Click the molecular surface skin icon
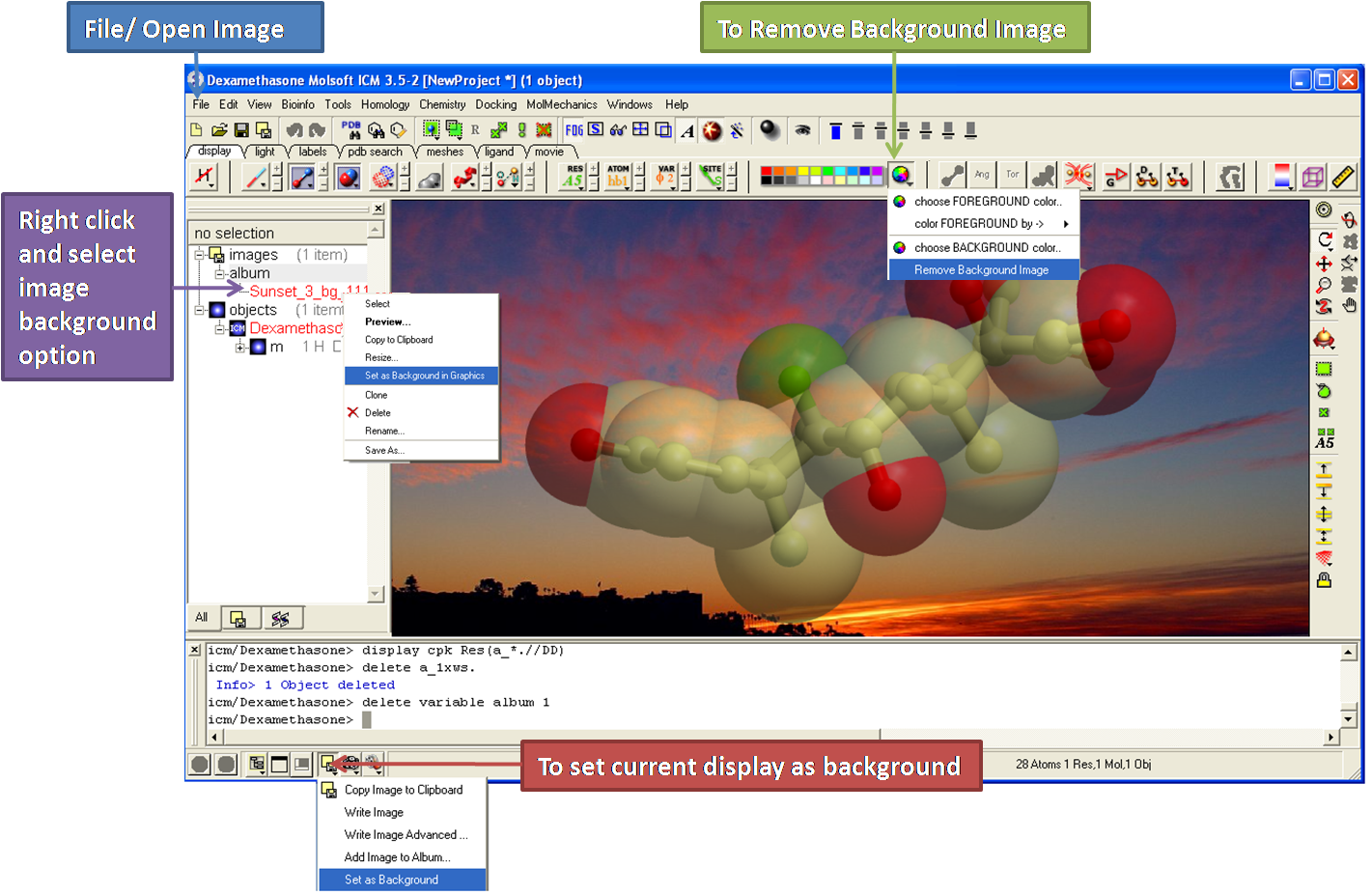Screen dimensions: 1372x895 coord(429,178)
